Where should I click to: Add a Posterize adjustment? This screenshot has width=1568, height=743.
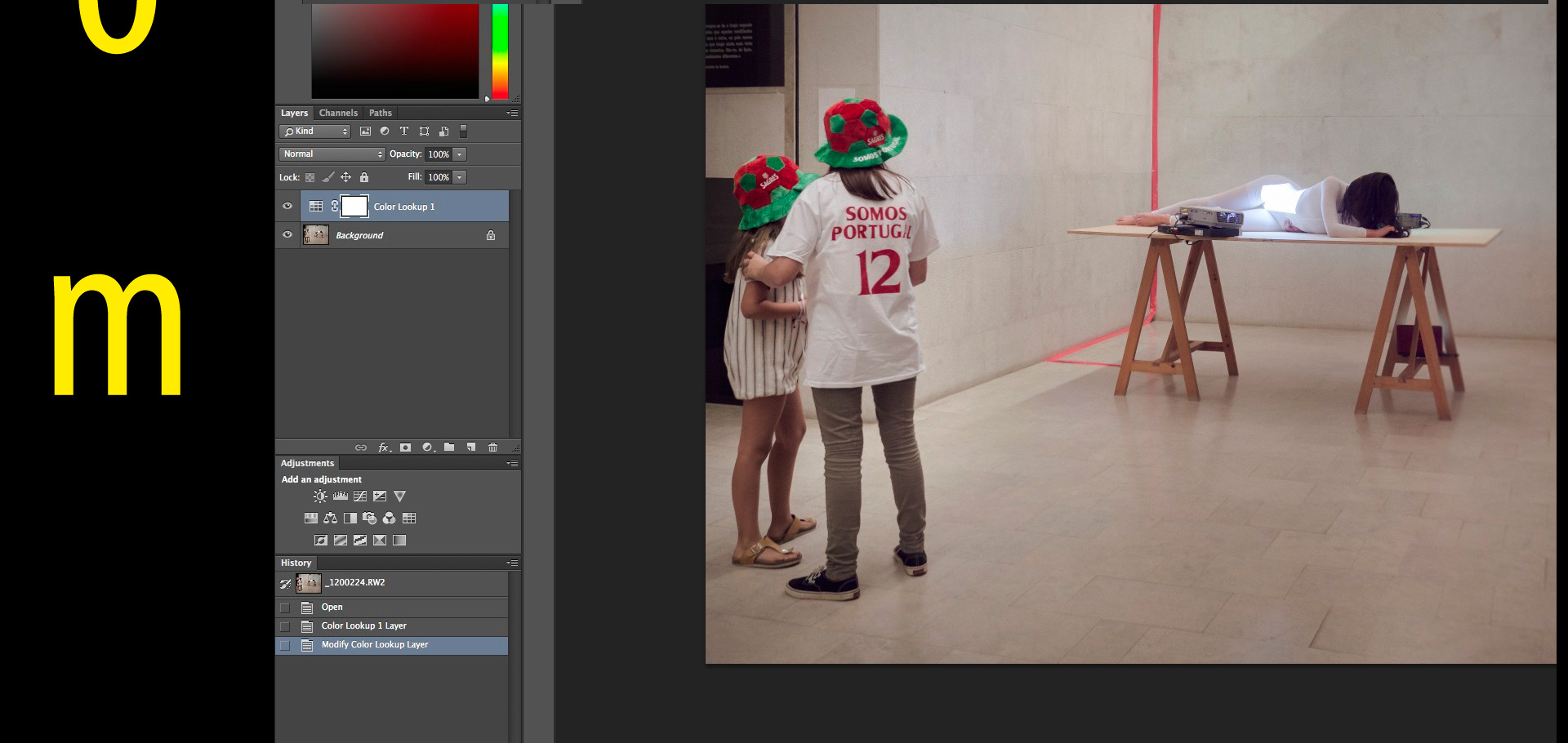[341, 541]
